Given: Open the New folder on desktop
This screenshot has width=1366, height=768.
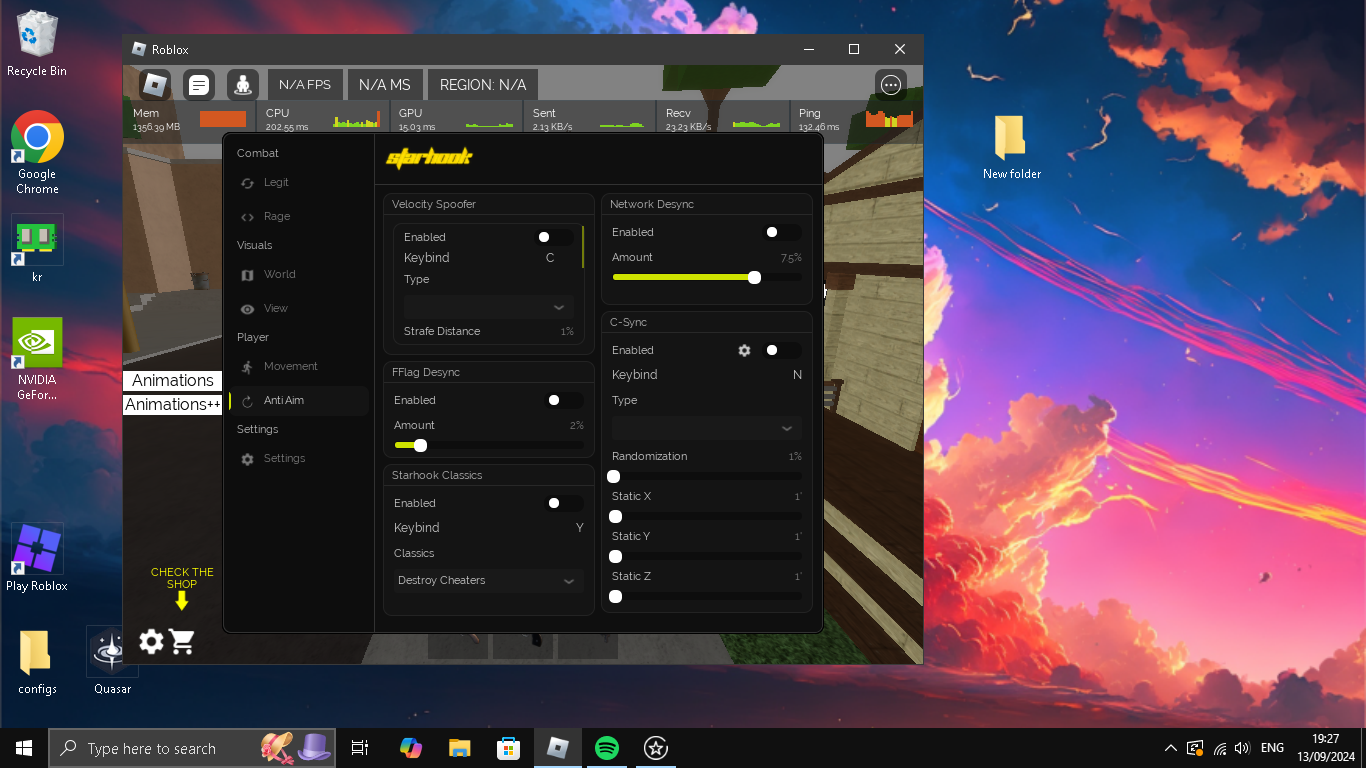Looking at the screenshot, I should [1011, 147].
